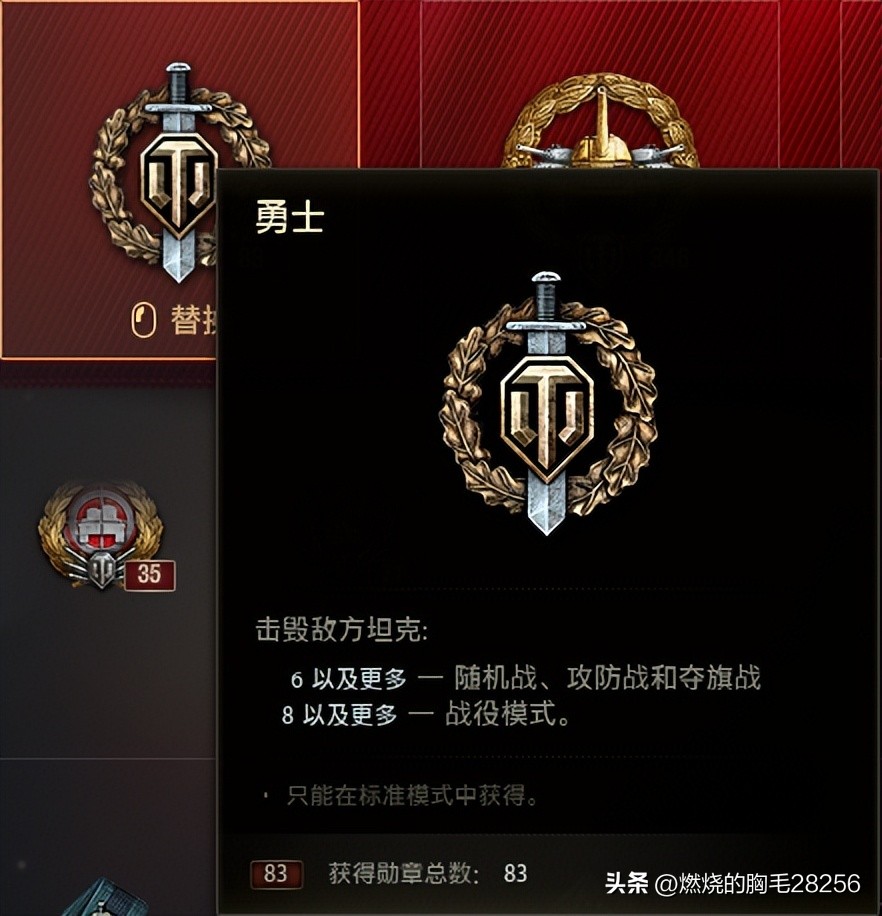Click the small silver WoT emblem under the red tank medal
Viewport: 882px width, 916px height.
(x=103, y=570)
